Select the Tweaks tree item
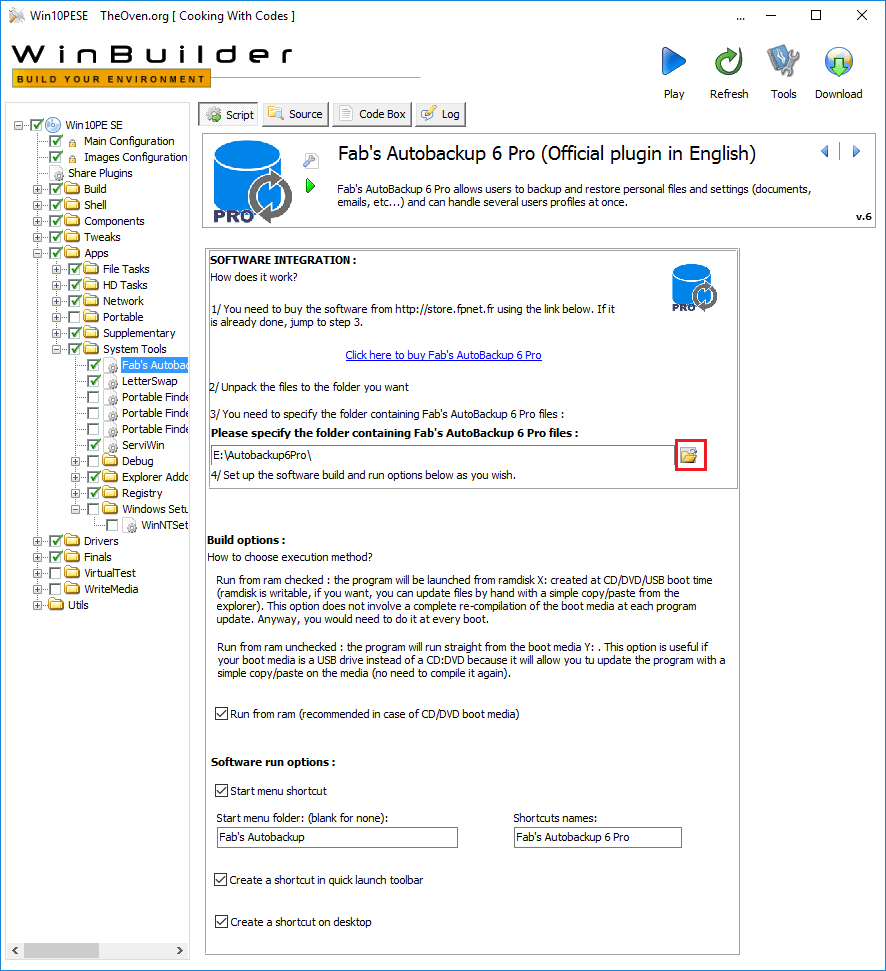The image size is (886, 971). [x=102, y=237]
